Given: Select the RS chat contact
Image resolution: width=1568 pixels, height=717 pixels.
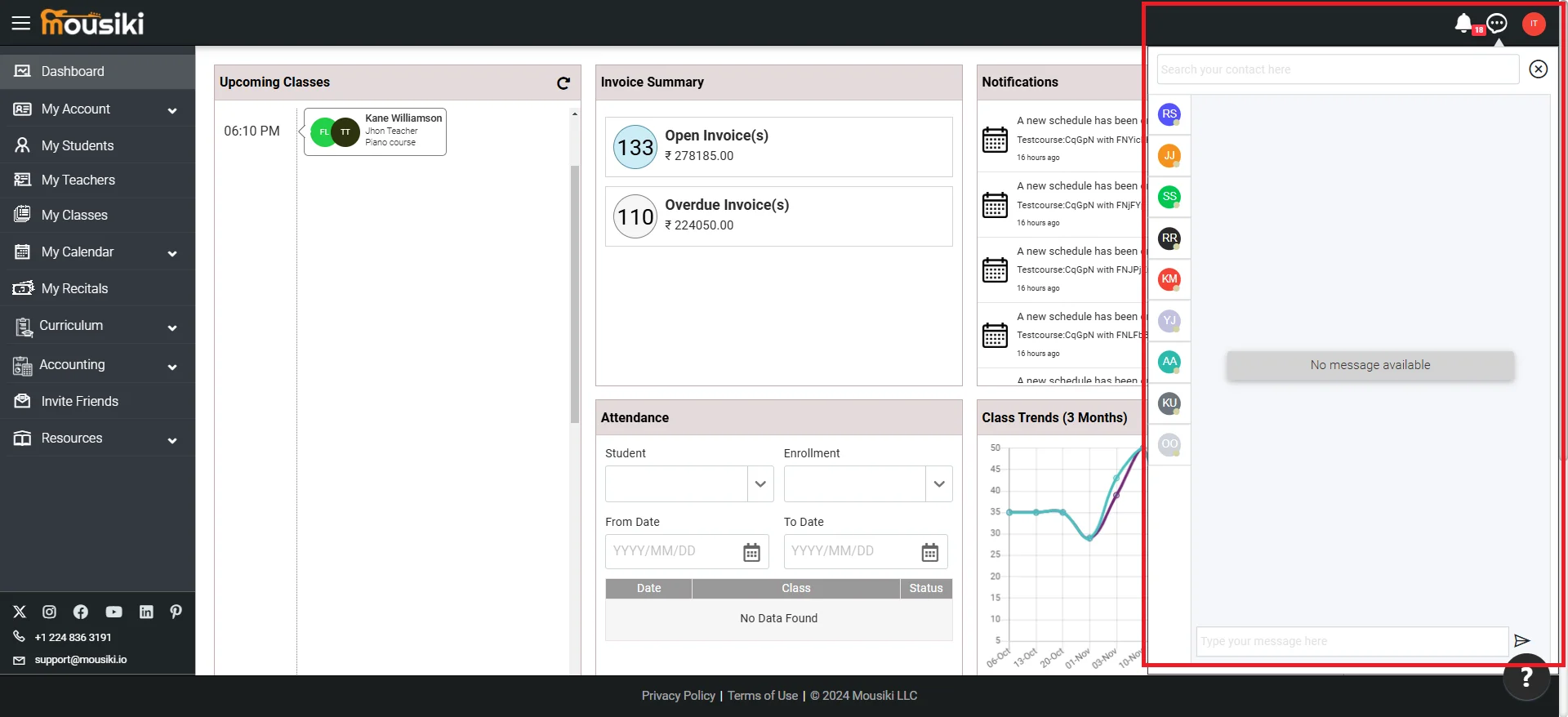Looking at the screenshot, I should click(x=1169, y=114).
